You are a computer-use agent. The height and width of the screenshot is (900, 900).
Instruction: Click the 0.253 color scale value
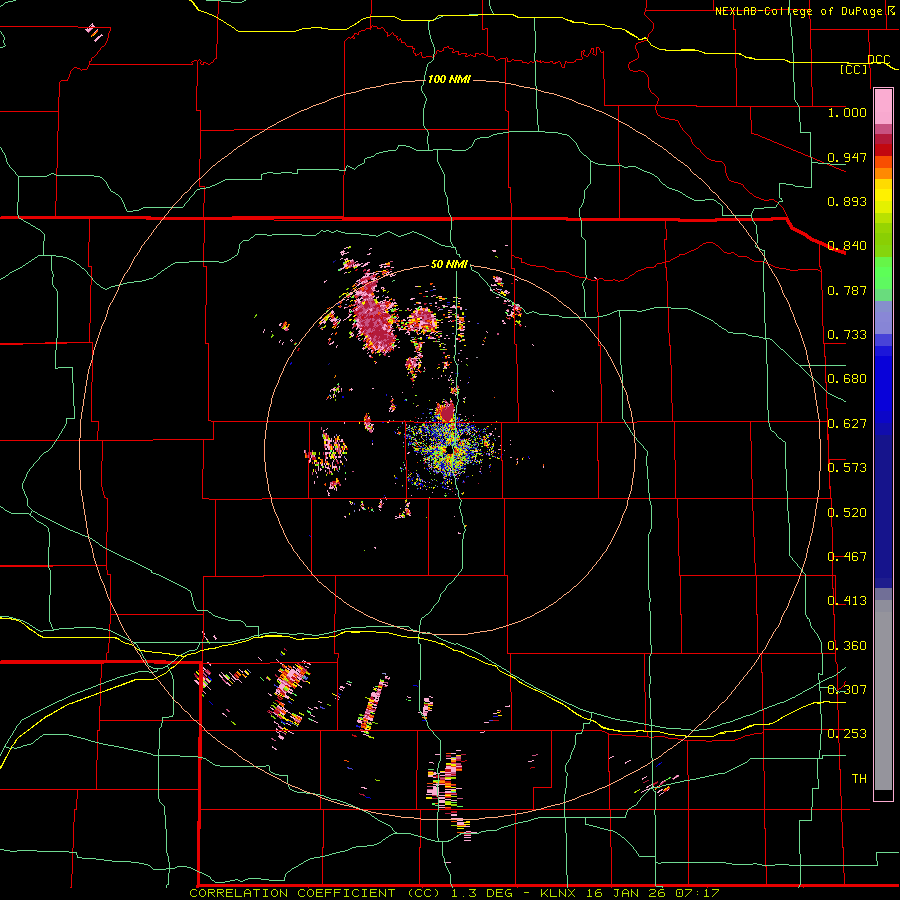pos(847,734)
